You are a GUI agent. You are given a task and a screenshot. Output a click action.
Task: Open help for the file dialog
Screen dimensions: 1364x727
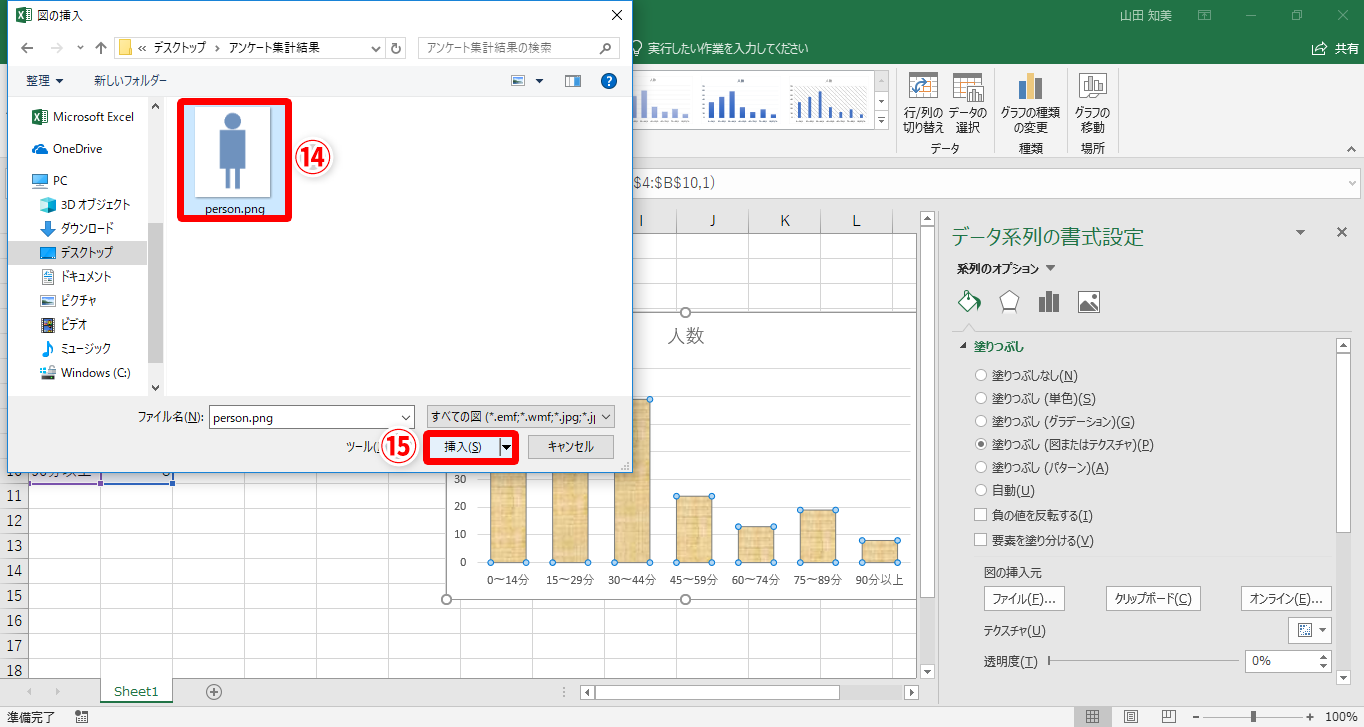click(x=608, y=81)
